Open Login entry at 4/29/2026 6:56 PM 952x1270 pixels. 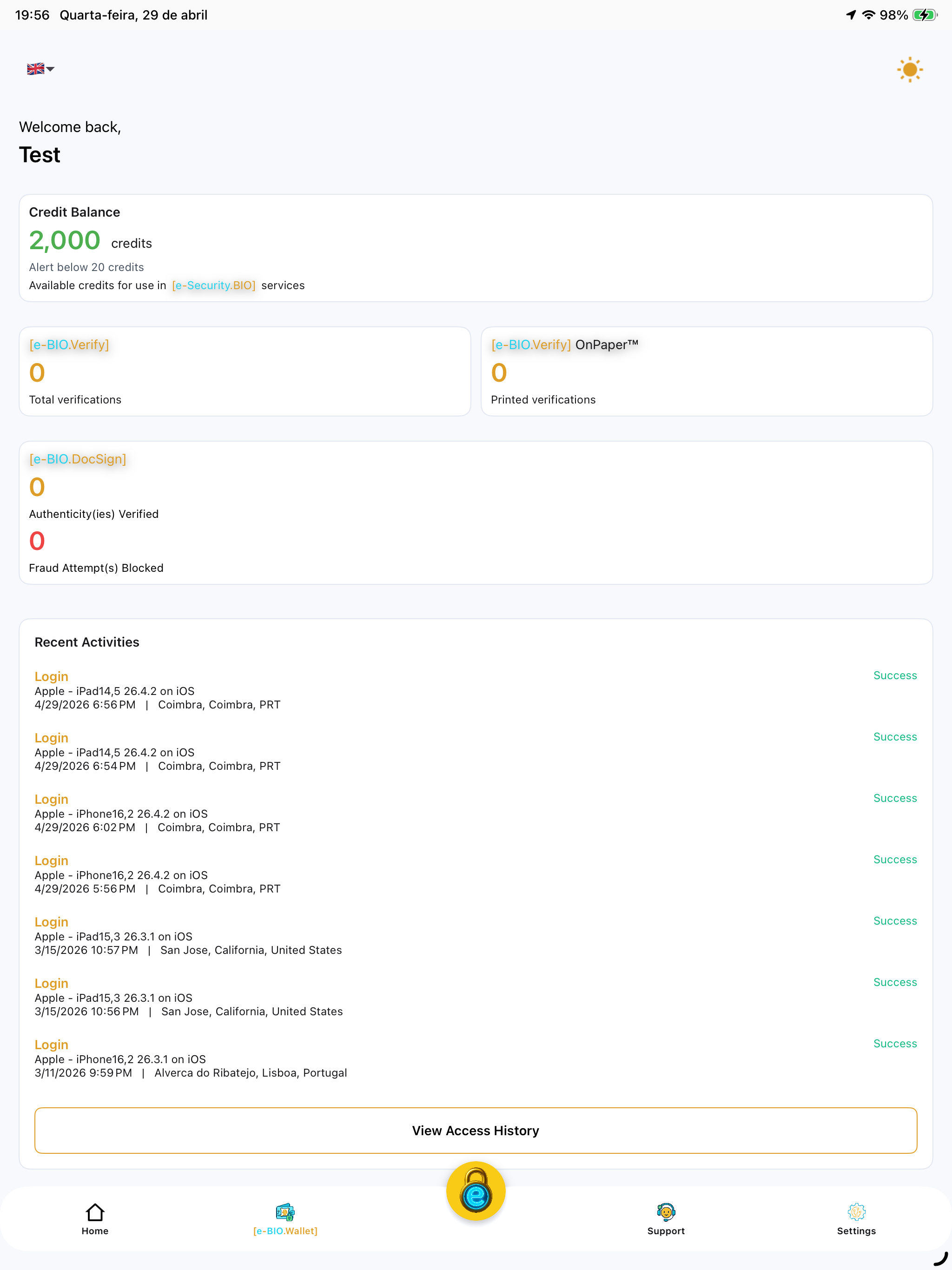coord(476,691)
